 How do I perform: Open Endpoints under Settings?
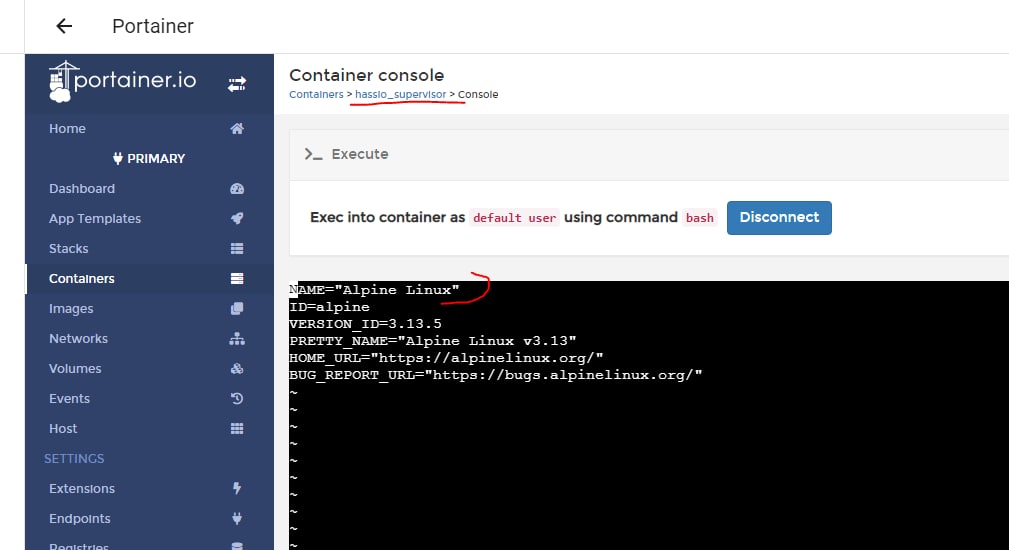coord(79,518)
